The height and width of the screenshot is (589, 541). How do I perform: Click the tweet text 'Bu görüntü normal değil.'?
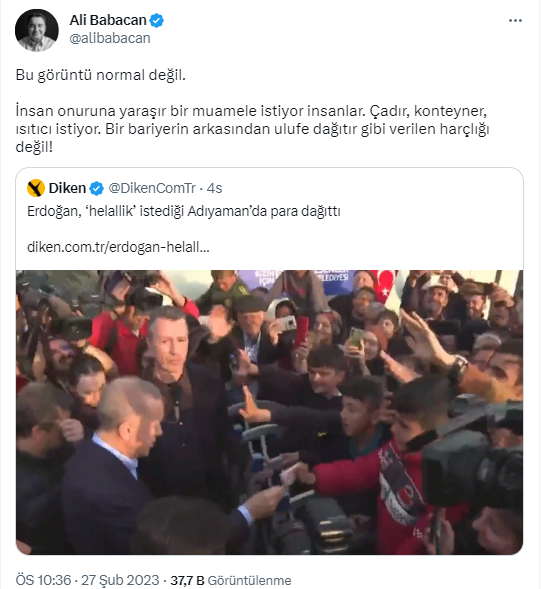(101, 75)
